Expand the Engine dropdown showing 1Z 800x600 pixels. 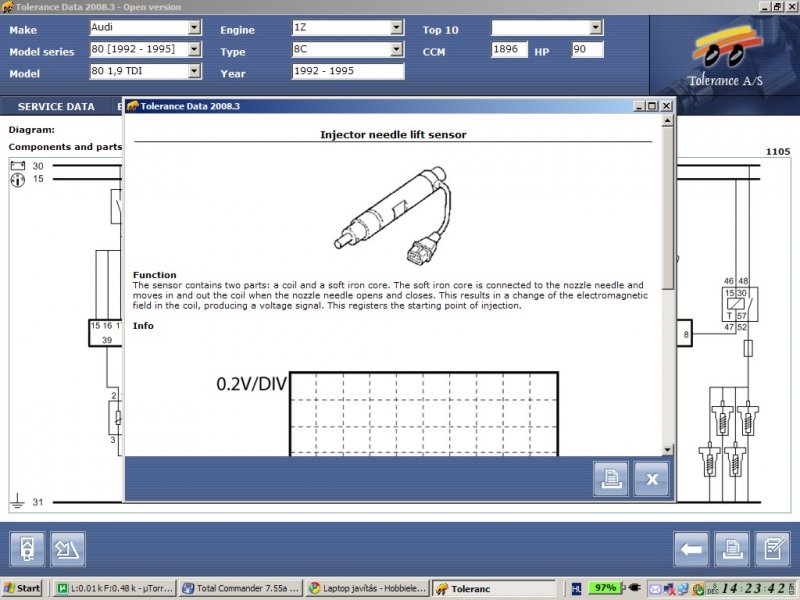click(396, 27)
